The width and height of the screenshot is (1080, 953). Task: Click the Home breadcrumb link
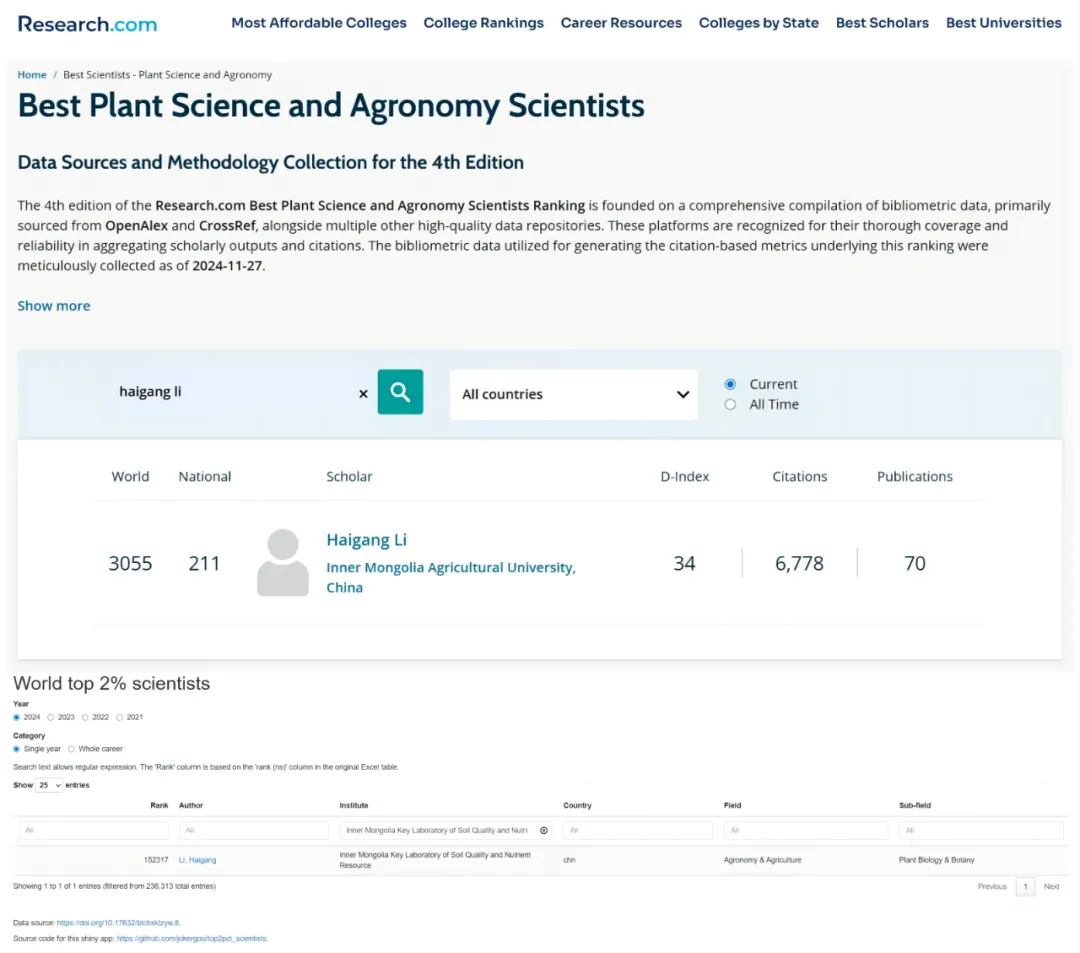[x=32, y=75]
